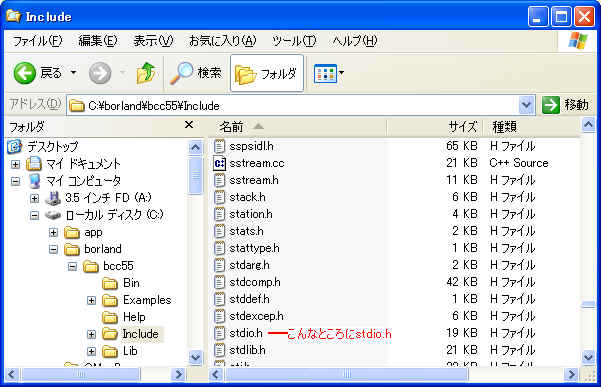Select the stddef.h file icon
This screenshot has height=387, width=601.
219,299
